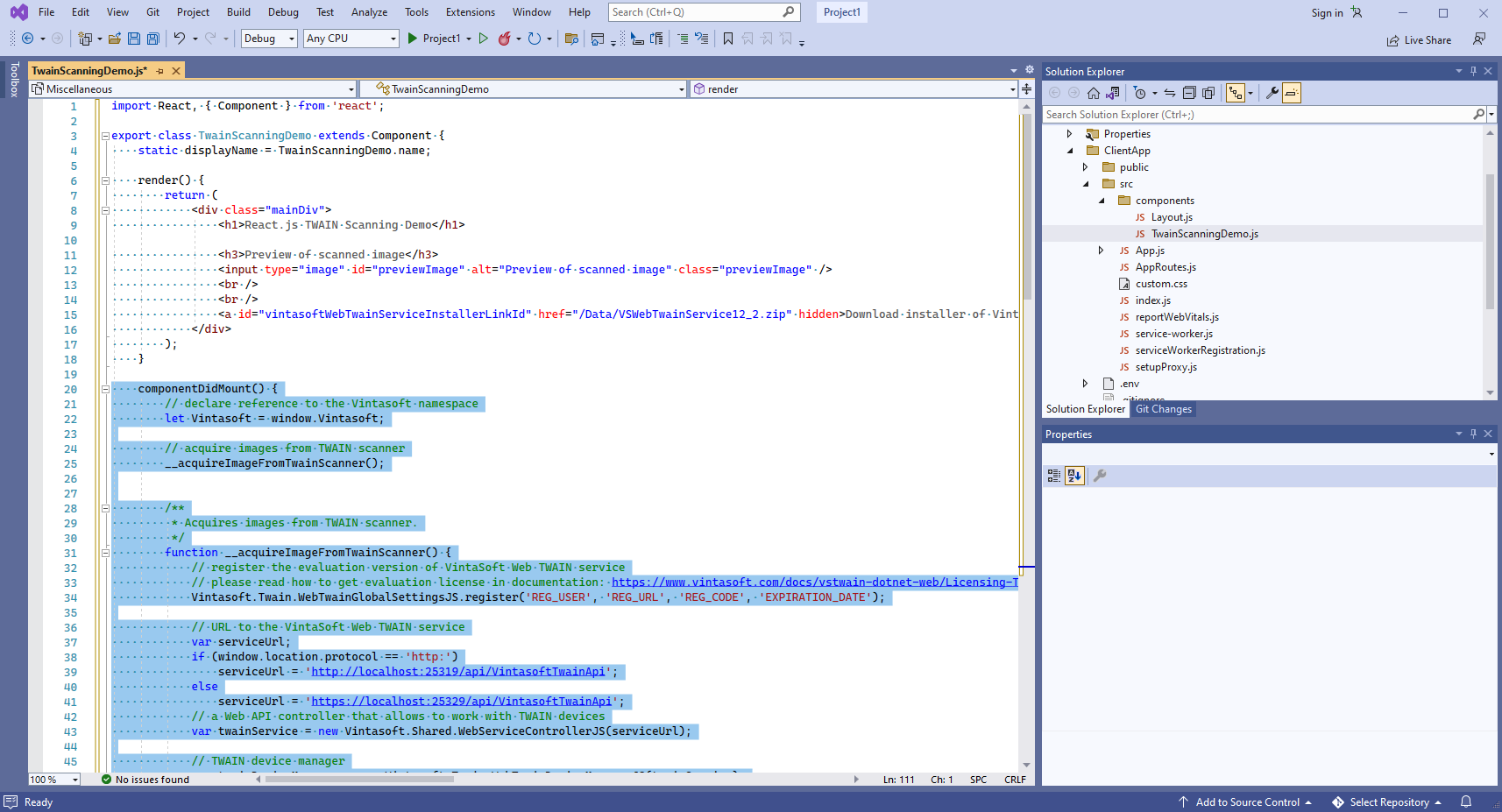Toggle pin on TwainScanningDemo.js tab
The image size is (1502, 812).
coord(159,71)
